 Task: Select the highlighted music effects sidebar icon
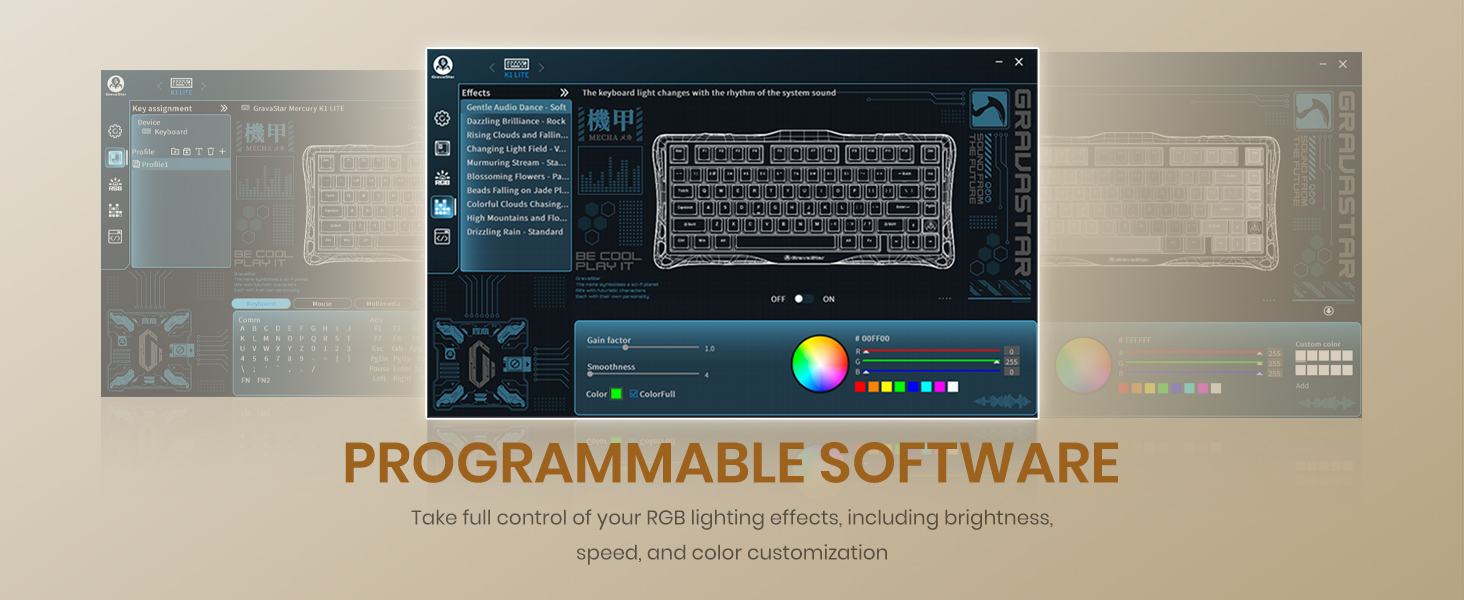(x=442, y=207)
